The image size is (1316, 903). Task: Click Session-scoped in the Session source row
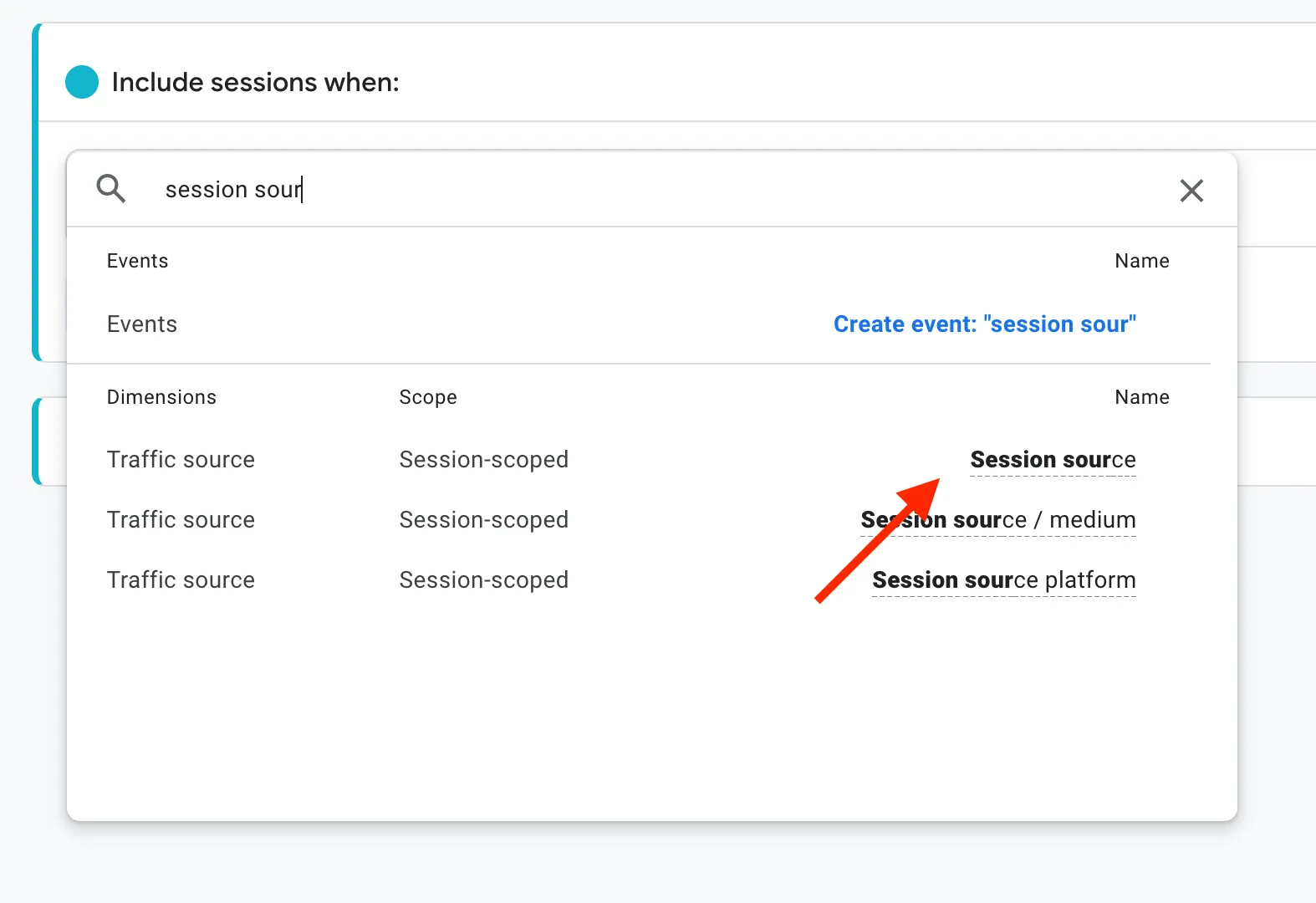(484, 460)
